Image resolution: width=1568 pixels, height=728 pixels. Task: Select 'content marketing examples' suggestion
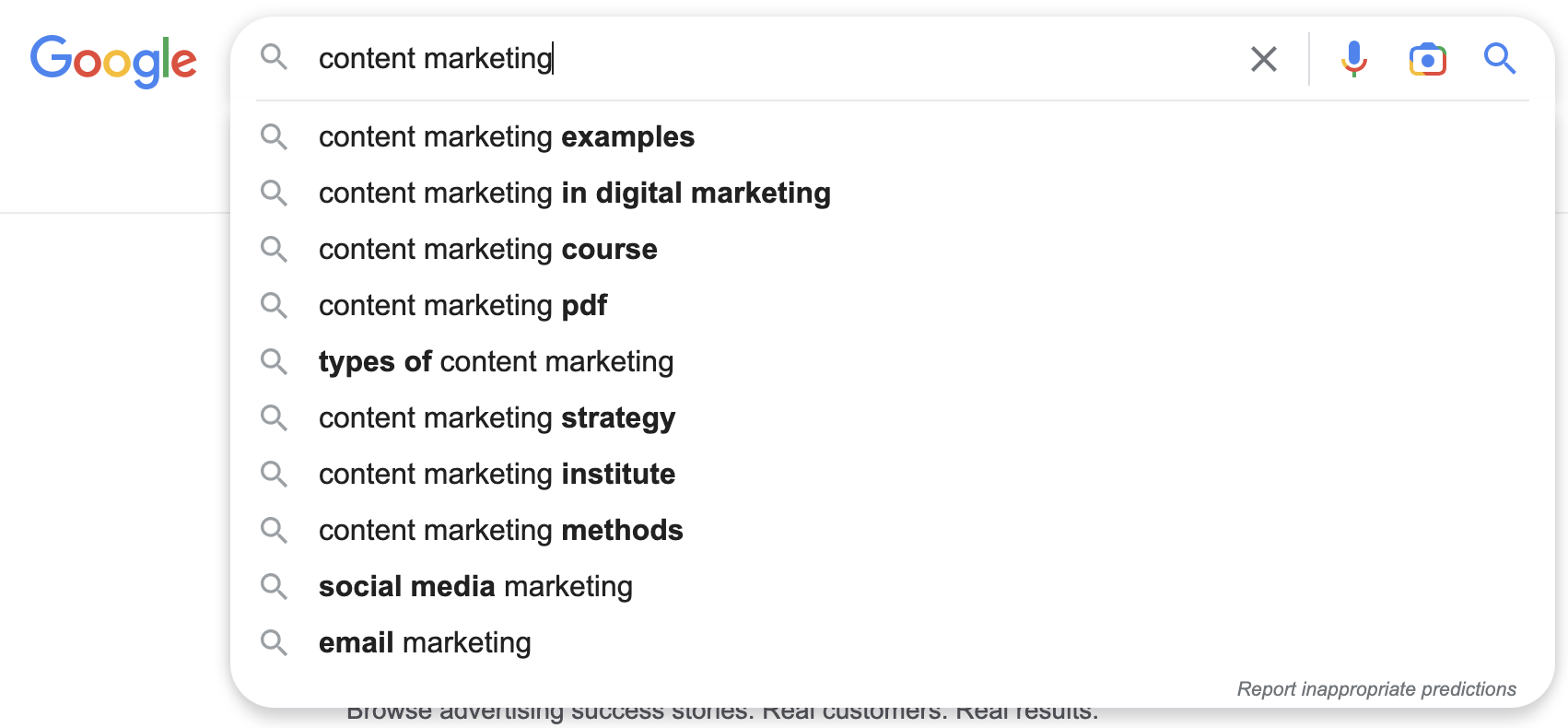507,137
